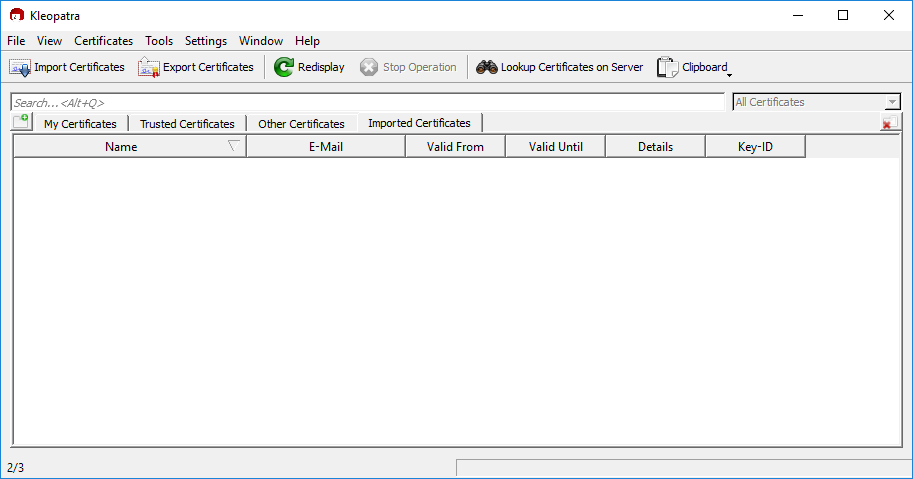
Task: Click the Details column header
Action: 656,147
